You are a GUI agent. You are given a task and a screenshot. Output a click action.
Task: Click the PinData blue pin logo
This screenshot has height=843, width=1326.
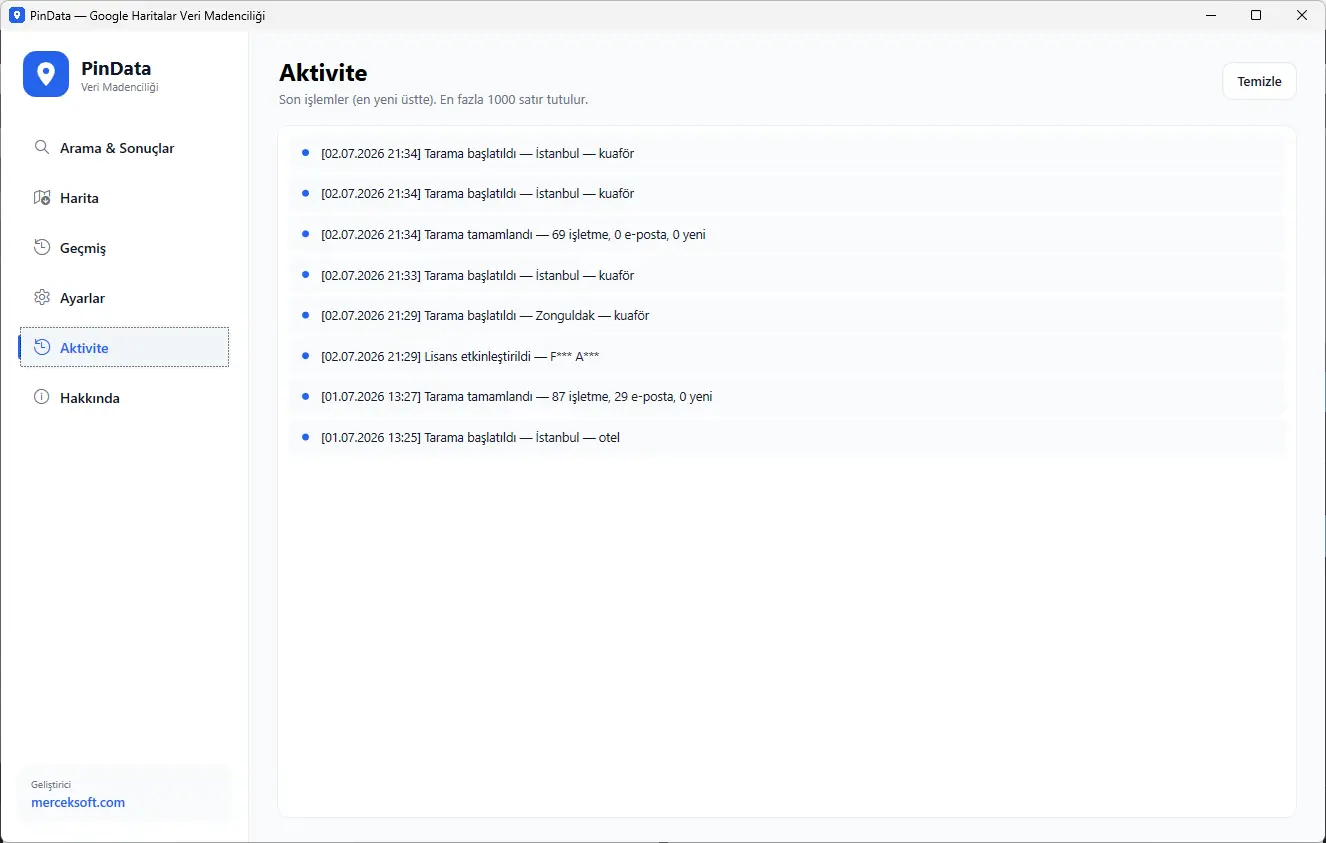(x=46, y=74)
